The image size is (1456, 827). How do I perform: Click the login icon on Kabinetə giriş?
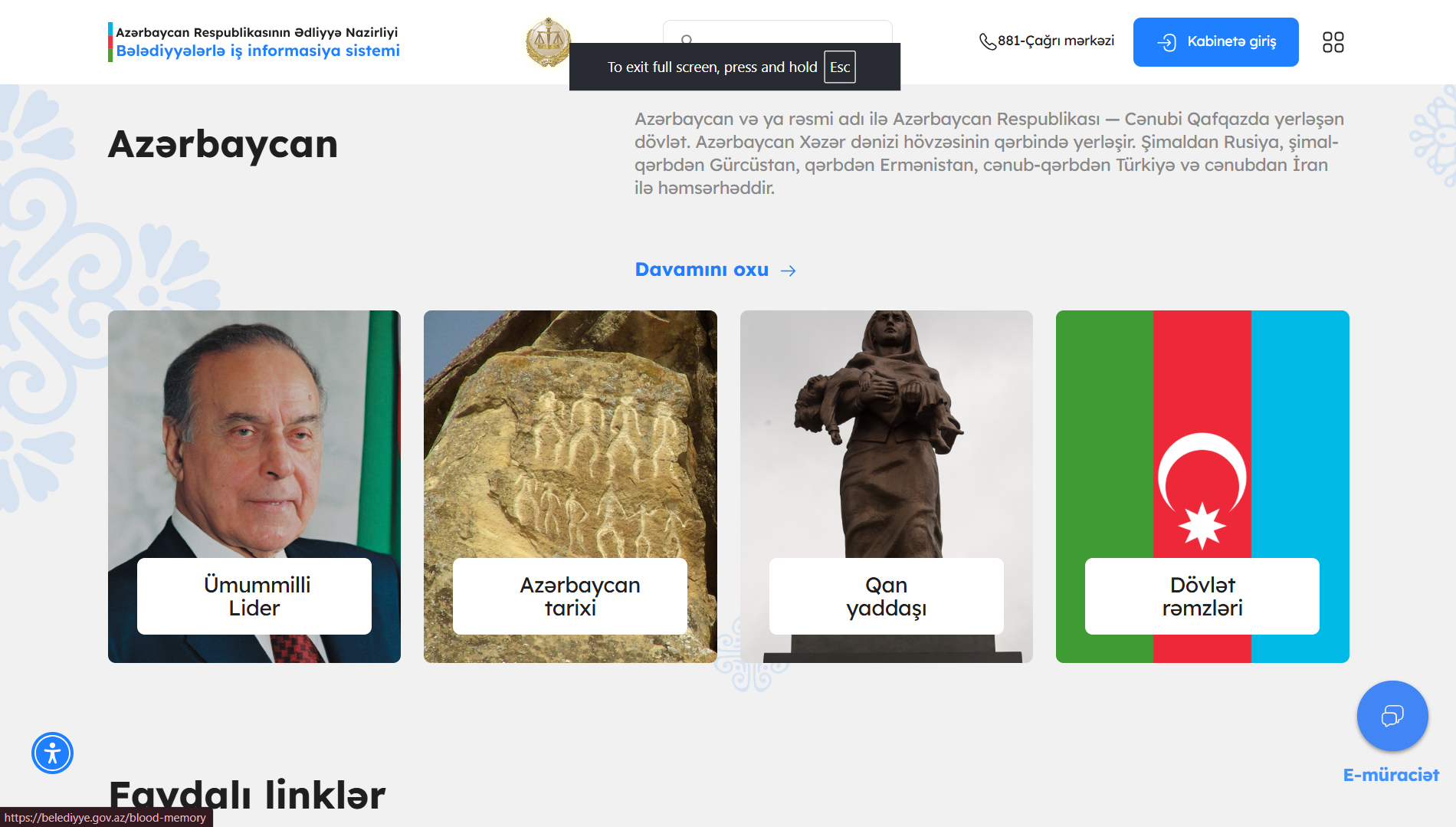1166,42
